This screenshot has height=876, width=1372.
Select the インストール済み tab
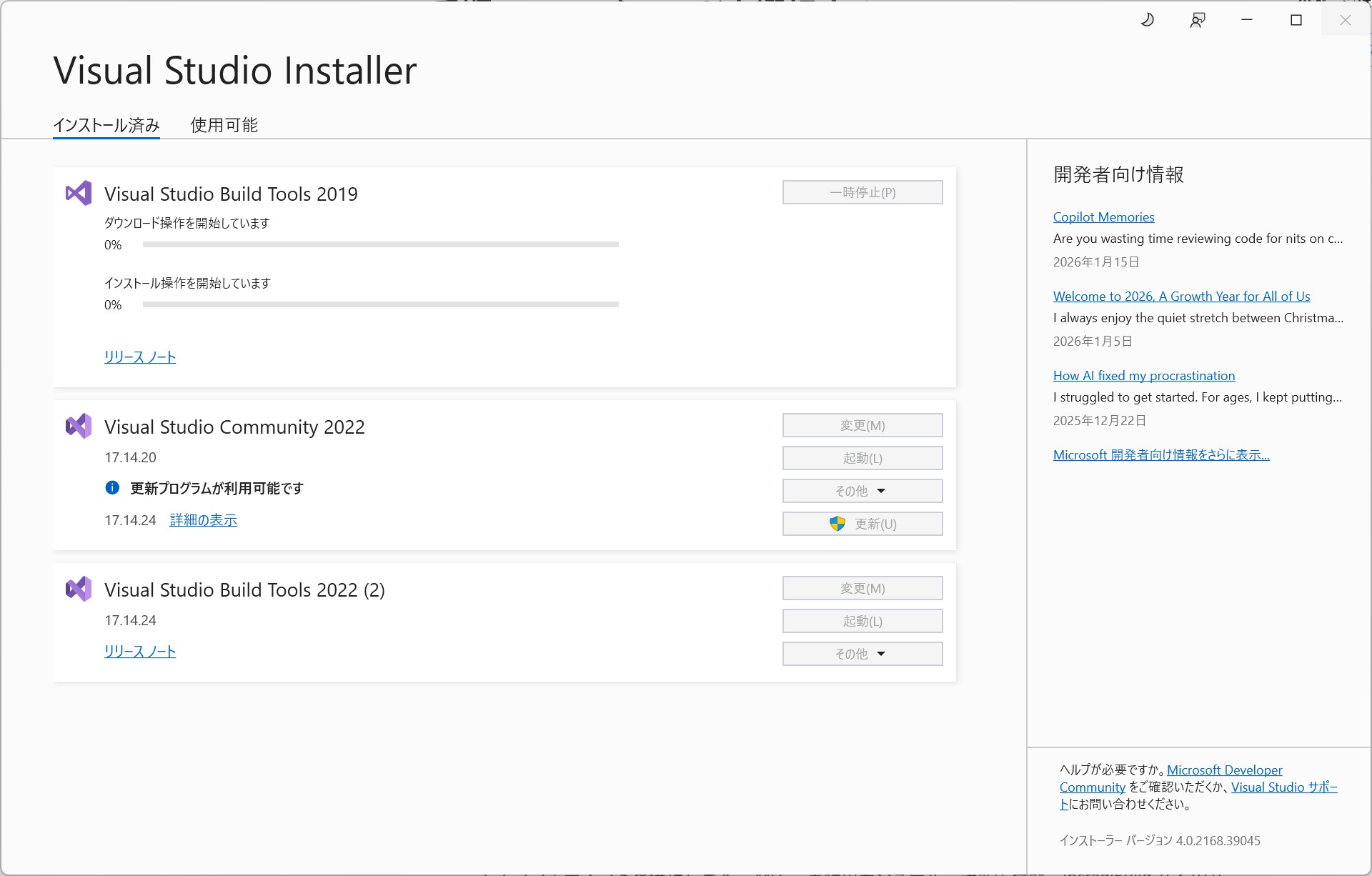(x=106, y=125)
